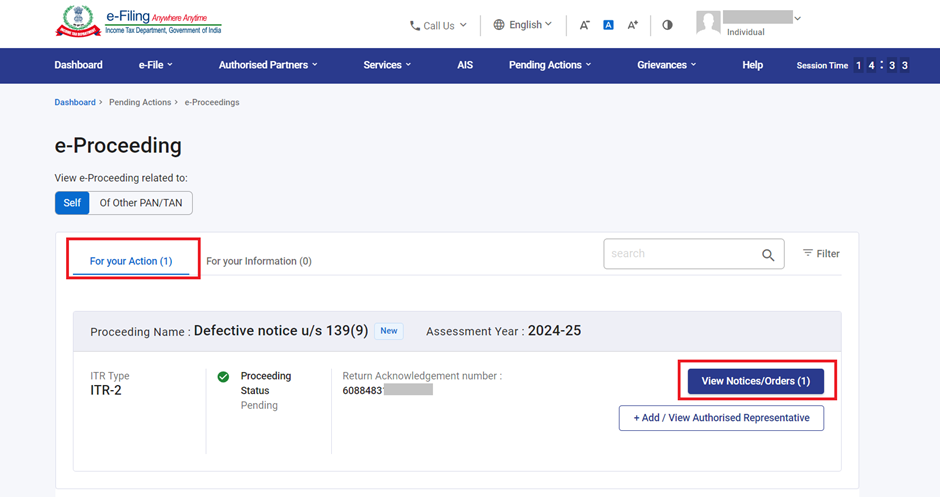Click the e-Proceedings breadcrumb
Screen dimensions: 940x497
click(212, 103)
